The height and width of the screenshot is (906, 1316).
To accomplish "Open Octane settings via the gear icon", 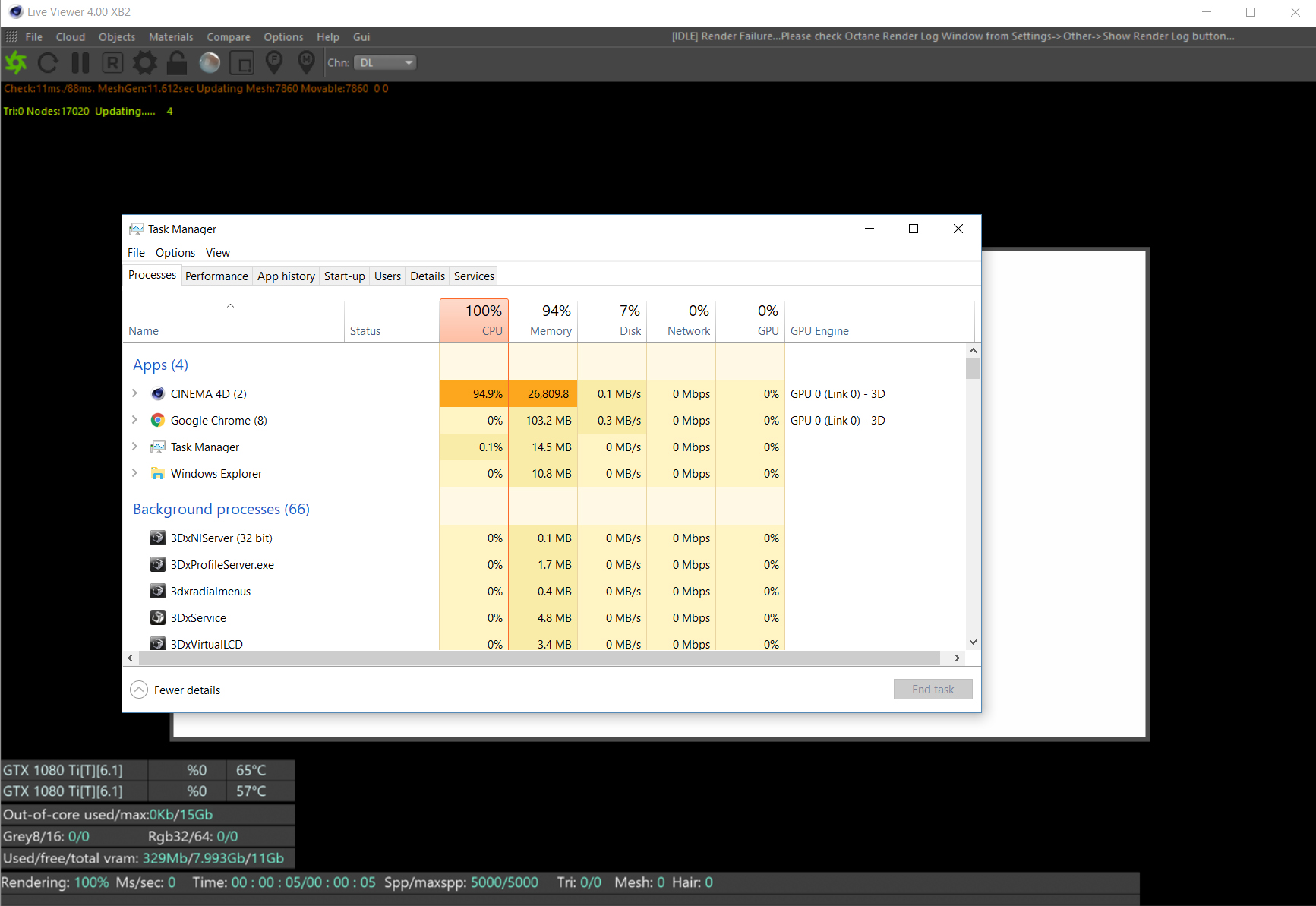I will [x=145, y=62].
